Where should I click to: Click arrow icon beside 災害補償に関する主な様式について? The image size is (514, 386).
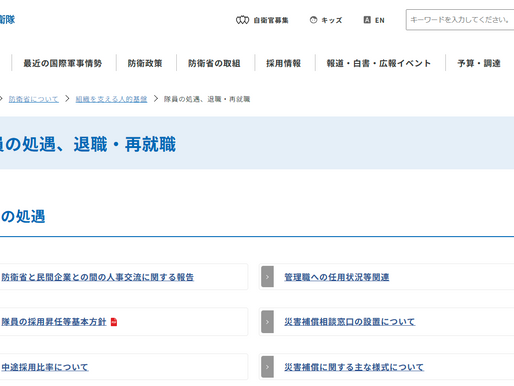pyautogui.click(x=267, y=367)
